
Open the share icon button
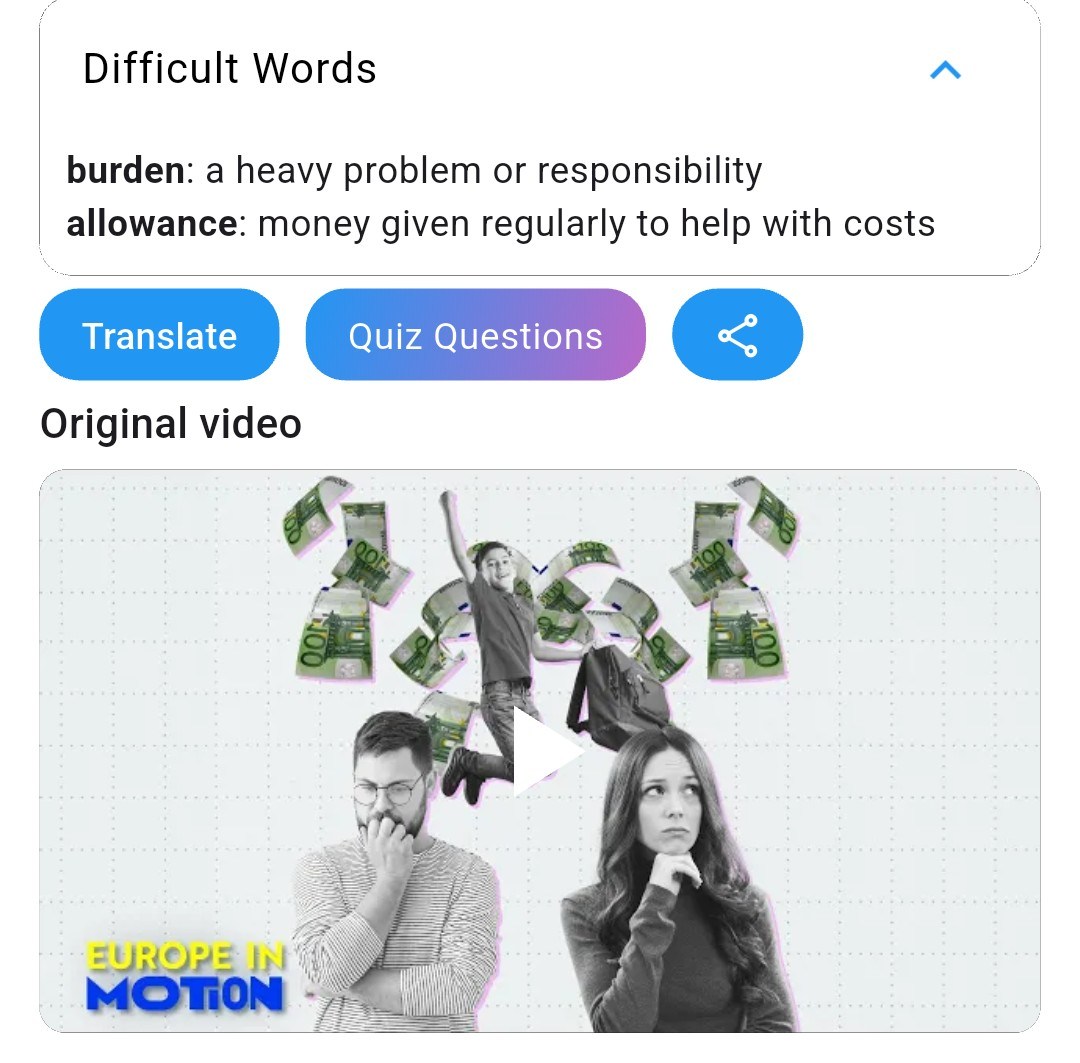coord(737,335)
